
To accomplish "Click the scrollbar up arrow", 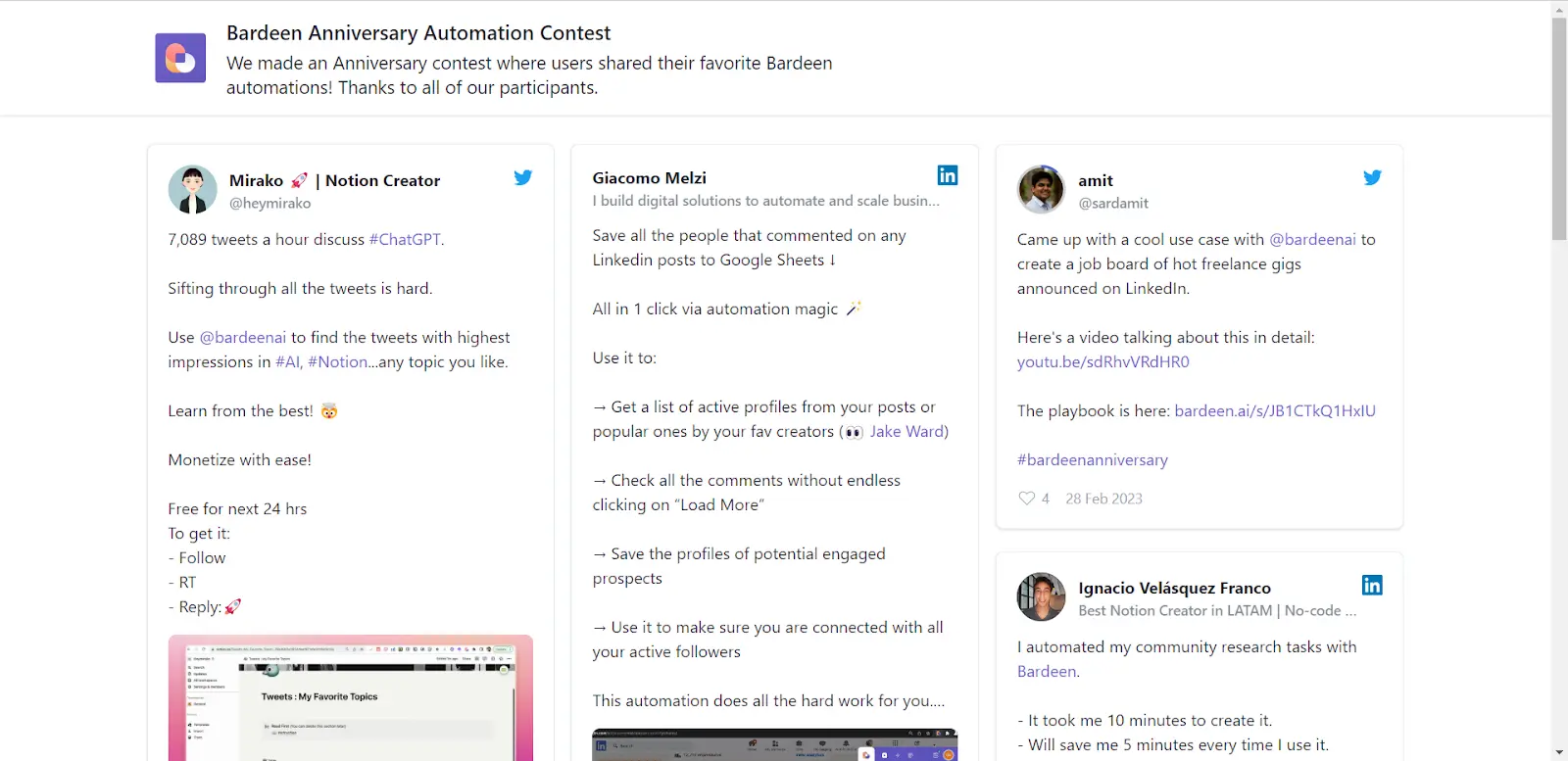I will (x=1559, y=8).
